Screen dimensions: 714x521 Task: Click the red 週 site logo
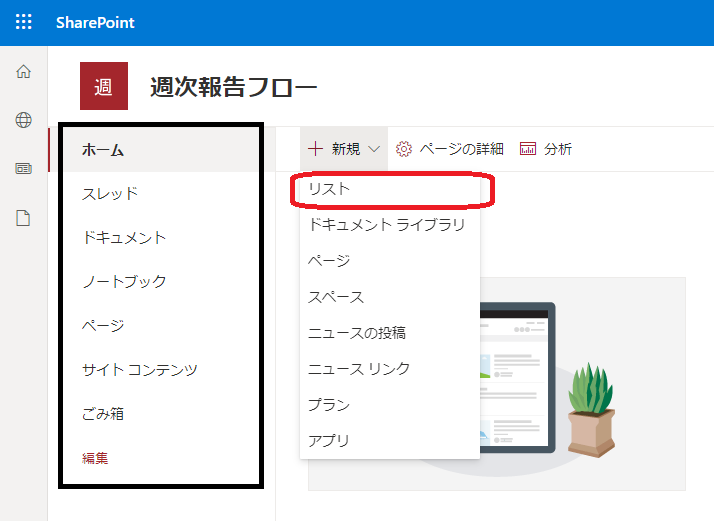[104, 86]
